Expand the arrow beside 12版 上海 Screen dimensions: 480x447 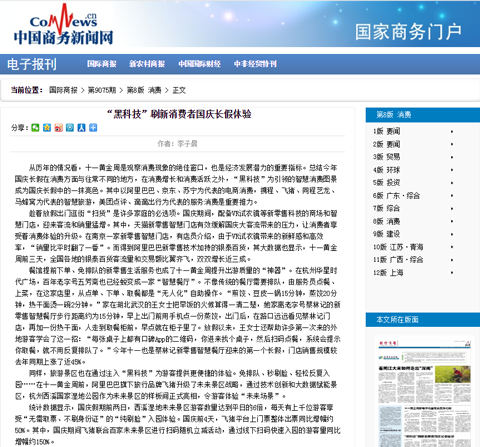click(x=452, y=273)
